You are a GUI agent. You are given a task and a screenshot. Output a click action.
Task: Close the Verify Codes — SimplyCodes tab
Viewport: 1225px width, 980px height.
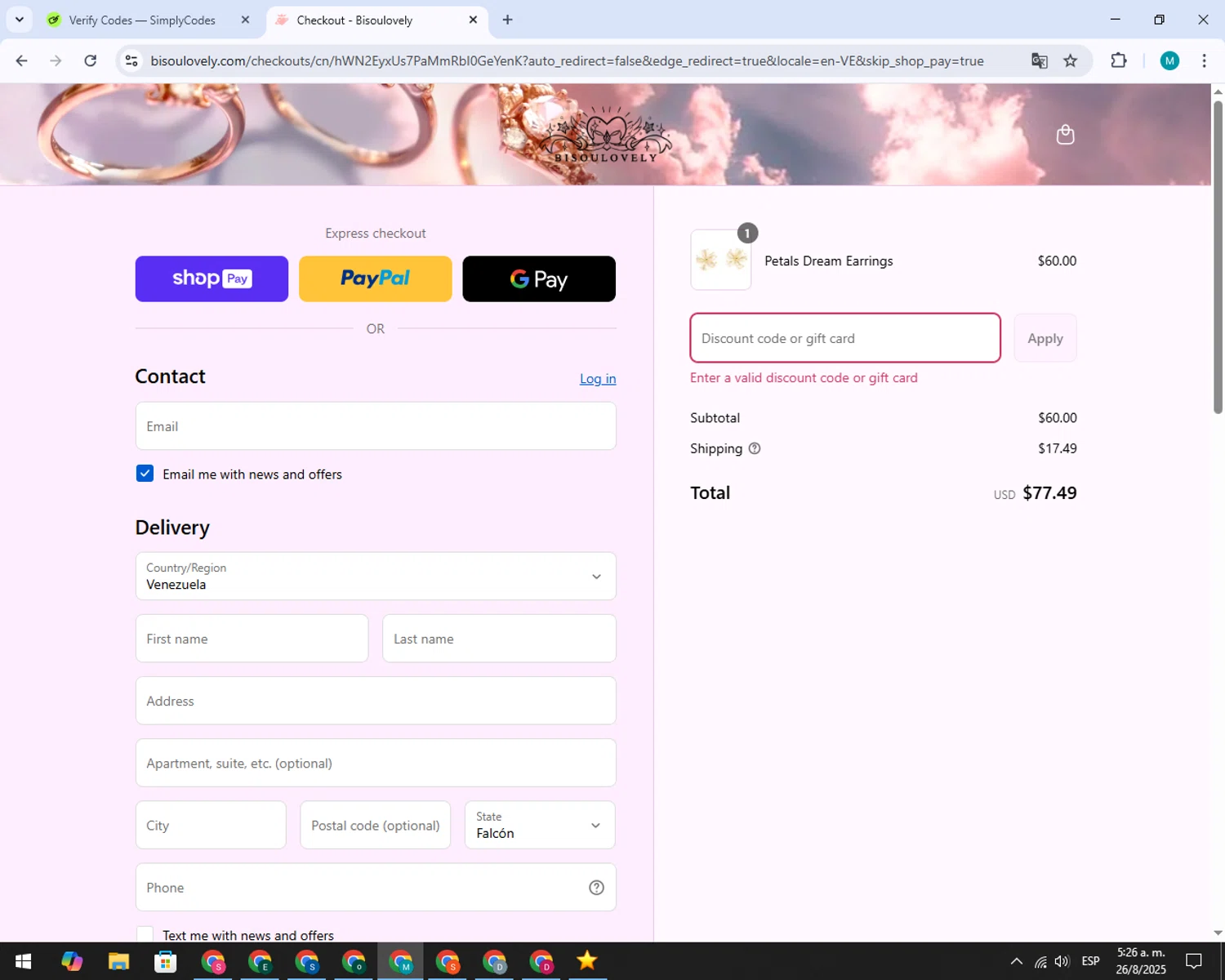point(245,20)
